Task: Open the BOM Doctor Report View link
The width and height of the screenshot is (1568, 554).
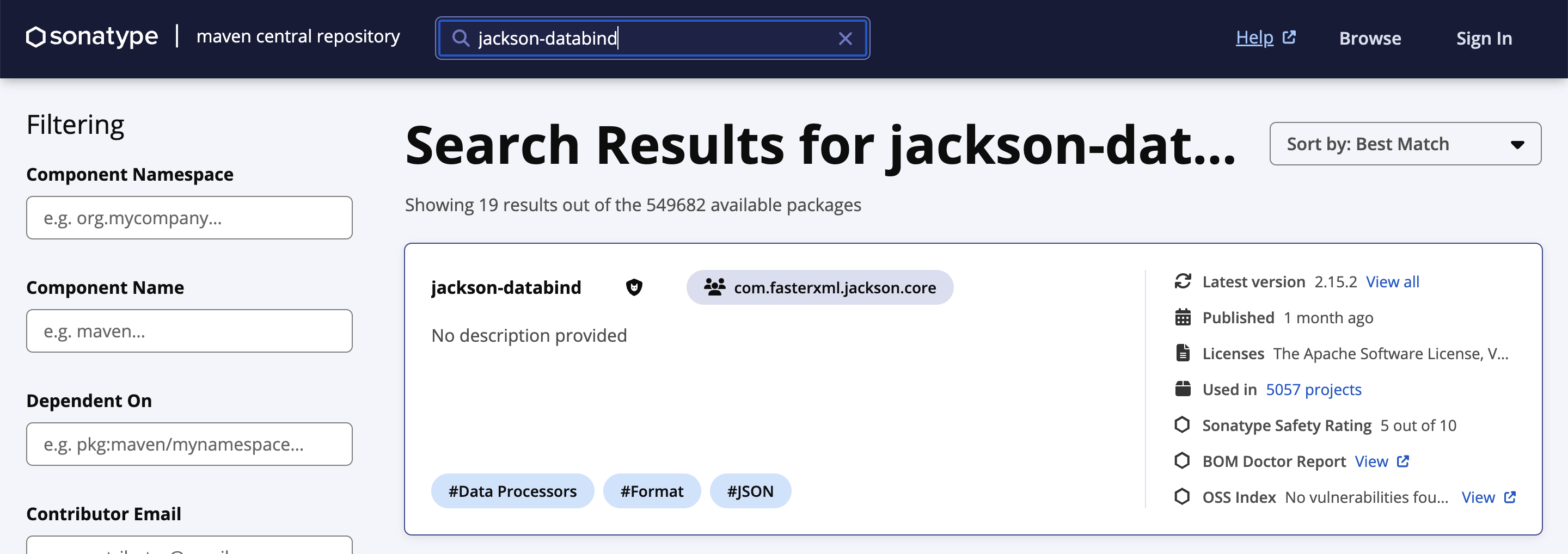Action: click(1371, 461)
